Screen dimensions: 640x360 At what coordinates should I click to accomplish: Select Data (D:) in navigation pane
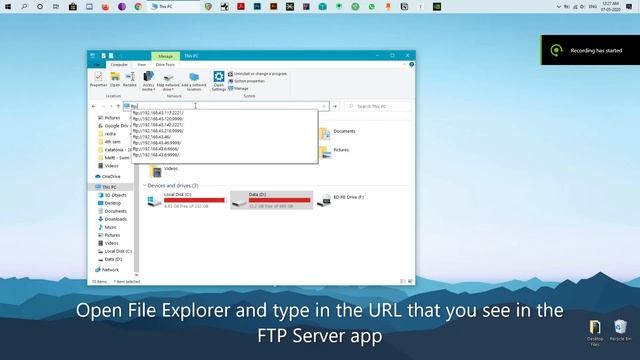tap(110, 259)
